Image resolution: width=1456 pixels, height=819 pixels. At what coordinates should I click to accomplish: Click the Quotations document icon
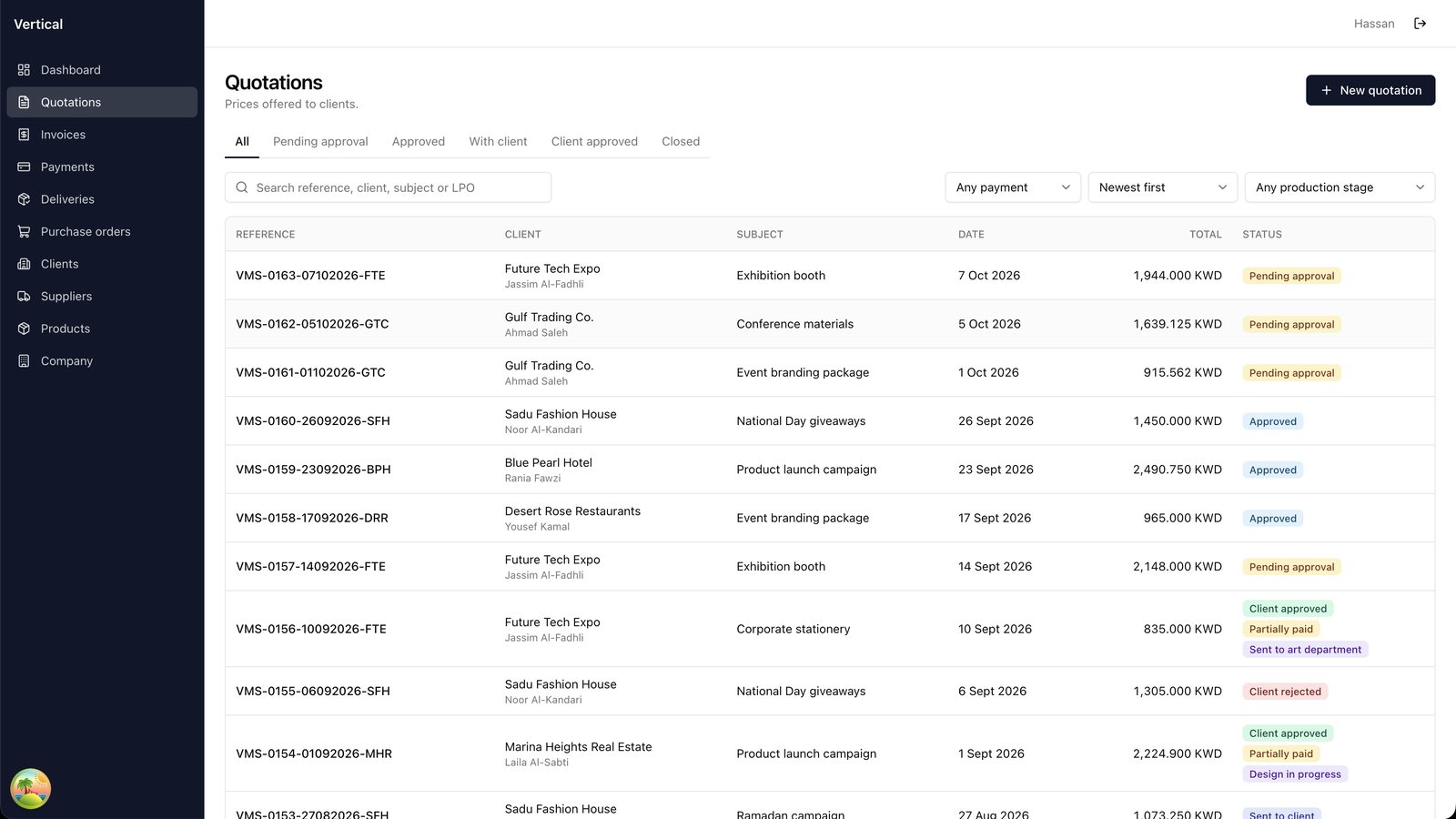click(x=24, y=102)
